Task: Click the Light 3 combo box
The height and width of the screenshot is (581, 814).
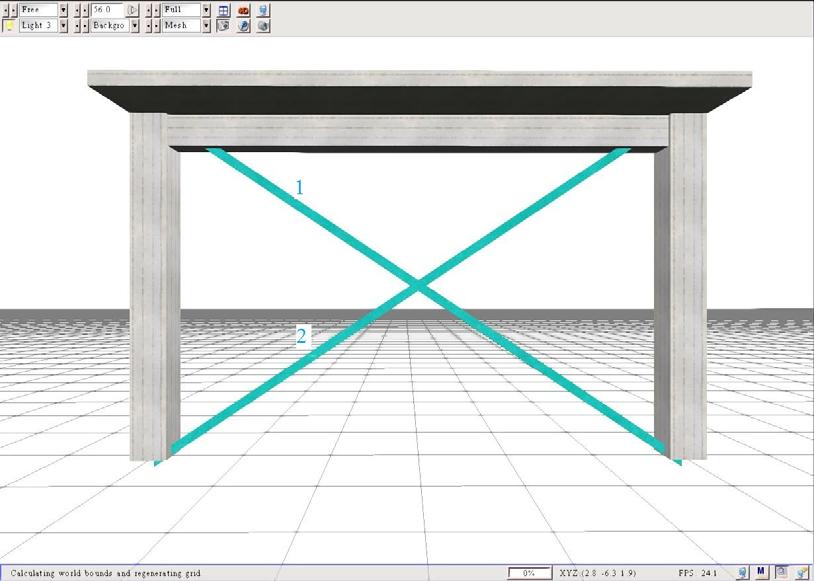Action: (x=38, y=25)
